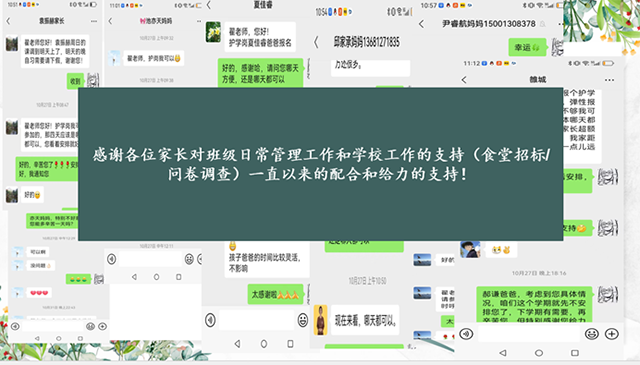This screenshot has width=640, height=365.
Task: Tap the 现在来看,哪天都可以 message bubble
Action: [x=365, y=320]
